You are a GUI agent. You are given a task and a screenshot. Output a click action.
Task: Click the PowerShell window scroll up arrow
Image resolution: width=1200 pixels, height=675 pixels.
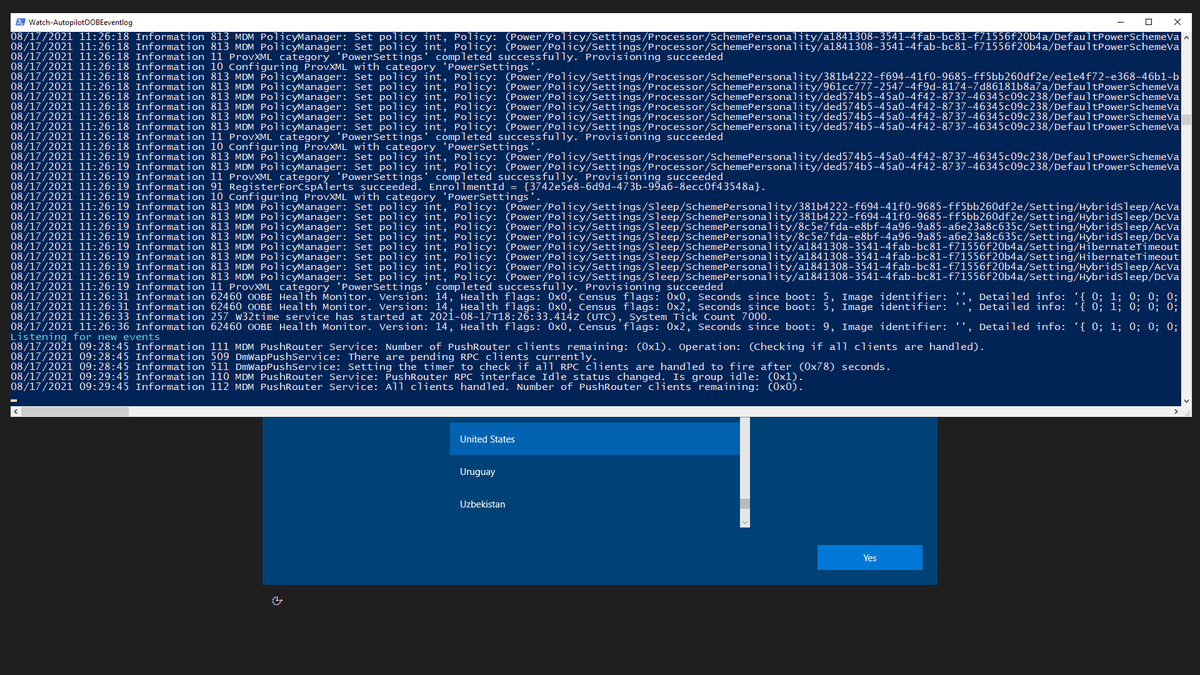(1186, 38)
